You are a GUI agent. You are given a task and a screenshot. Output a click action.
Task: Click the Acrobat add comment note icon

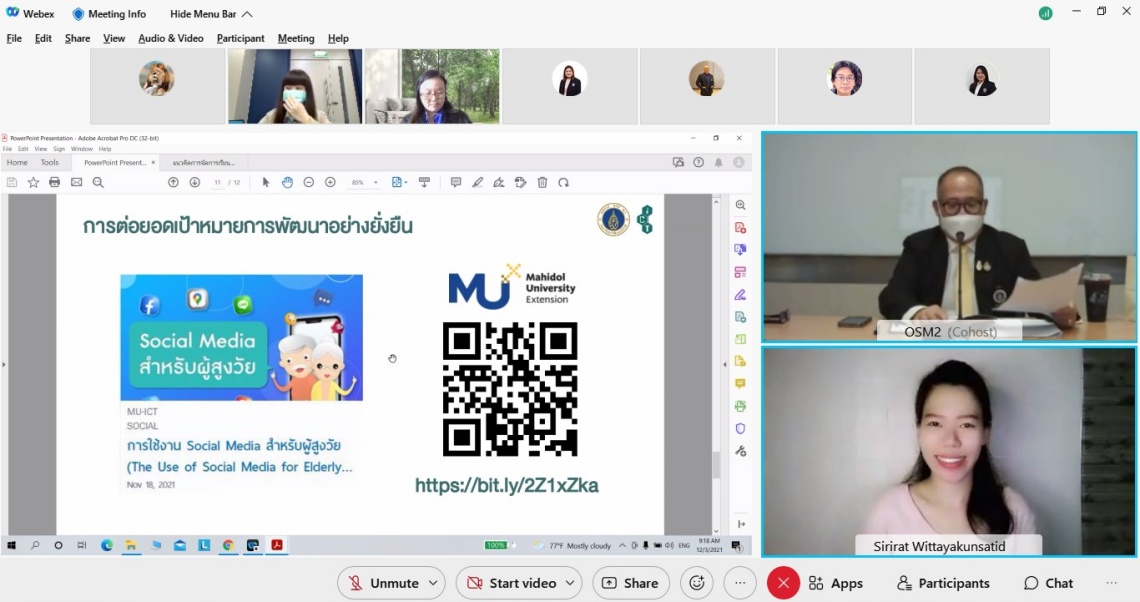point(456,182)
